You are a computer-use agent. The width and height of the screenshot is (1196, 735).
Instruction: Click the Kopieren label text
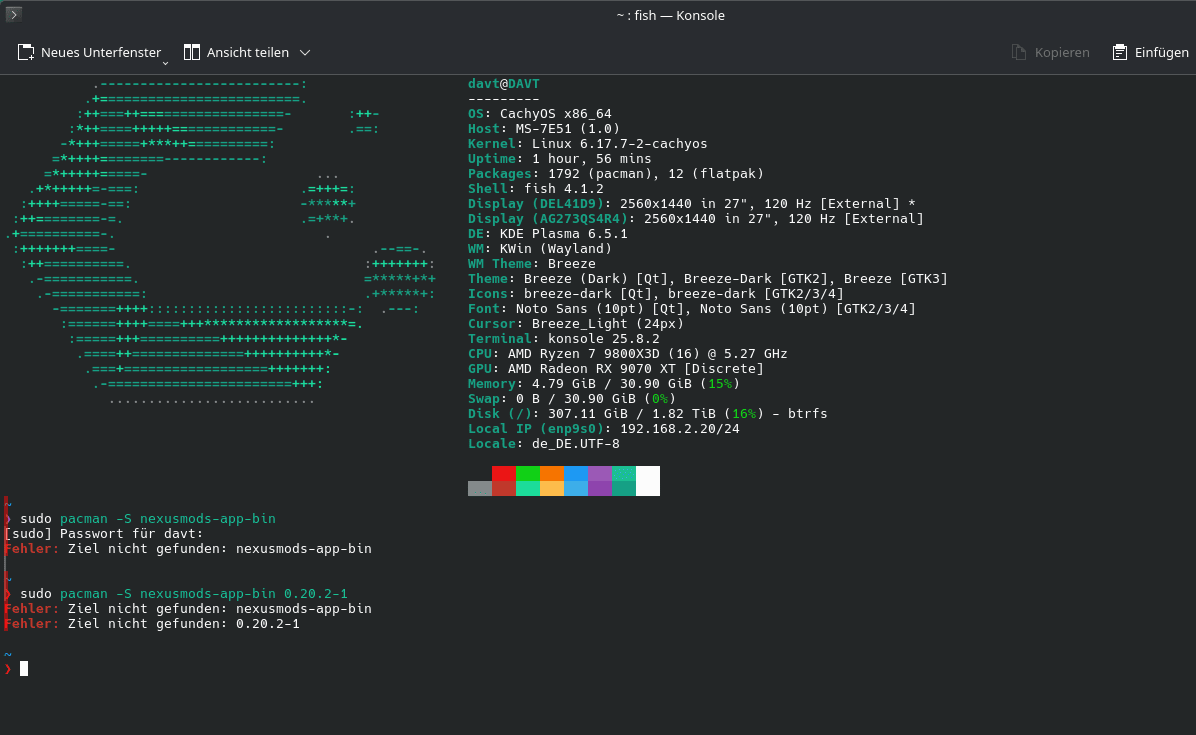click(x=1062, y=53)
